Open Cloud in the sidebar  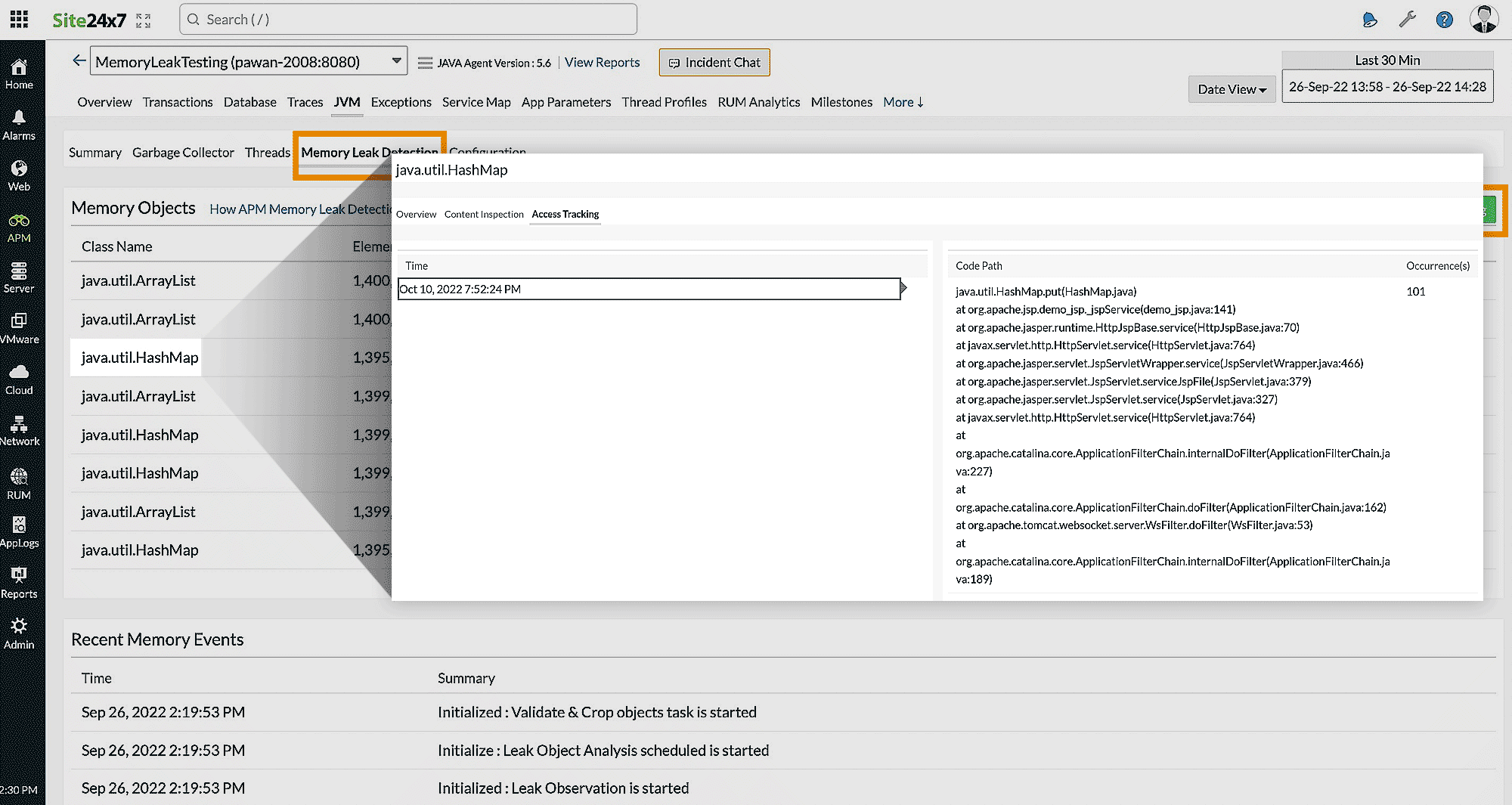pos(19,380)
